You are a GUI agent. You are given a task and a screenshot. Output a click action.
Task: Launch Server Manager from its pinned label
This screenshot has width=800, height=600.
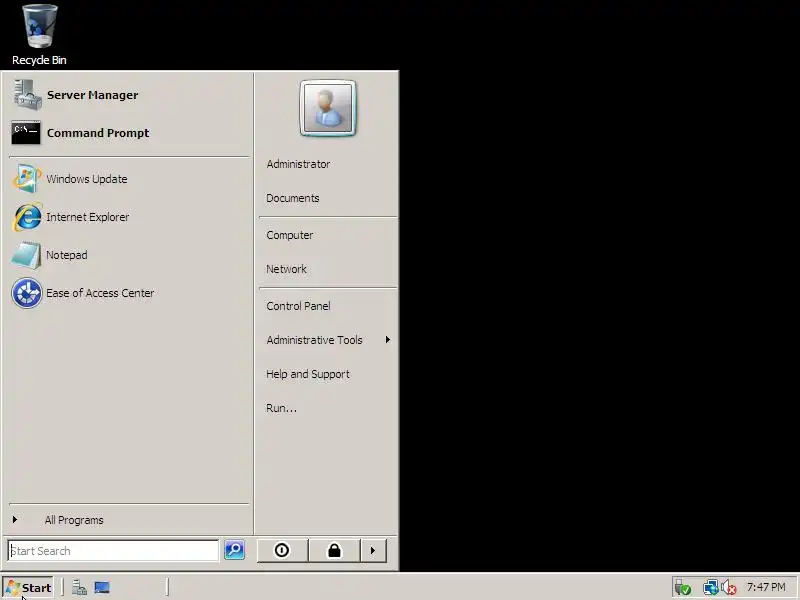pyautogui.click(x=92, y=95)
